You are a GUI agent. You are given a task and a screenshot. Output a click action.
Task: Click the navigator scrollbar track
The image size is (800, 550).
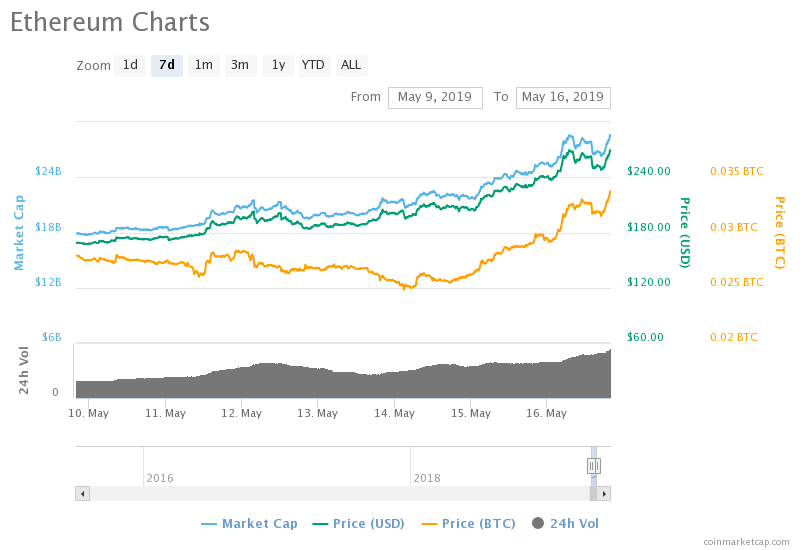click(340, 493)
